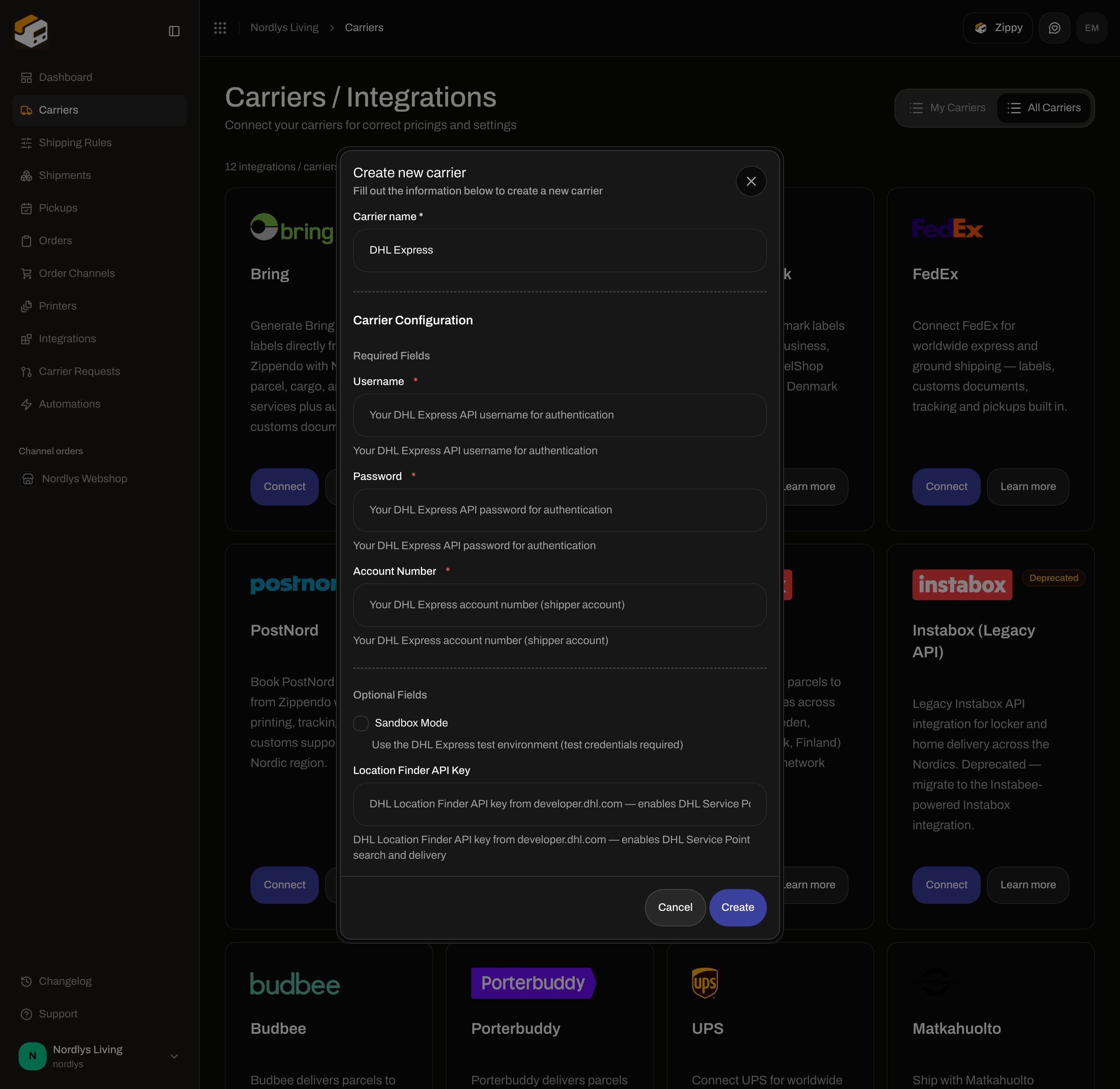Click Learn more on the FedEx card
1120x1089 pixels.
[x=1028, y=487]
